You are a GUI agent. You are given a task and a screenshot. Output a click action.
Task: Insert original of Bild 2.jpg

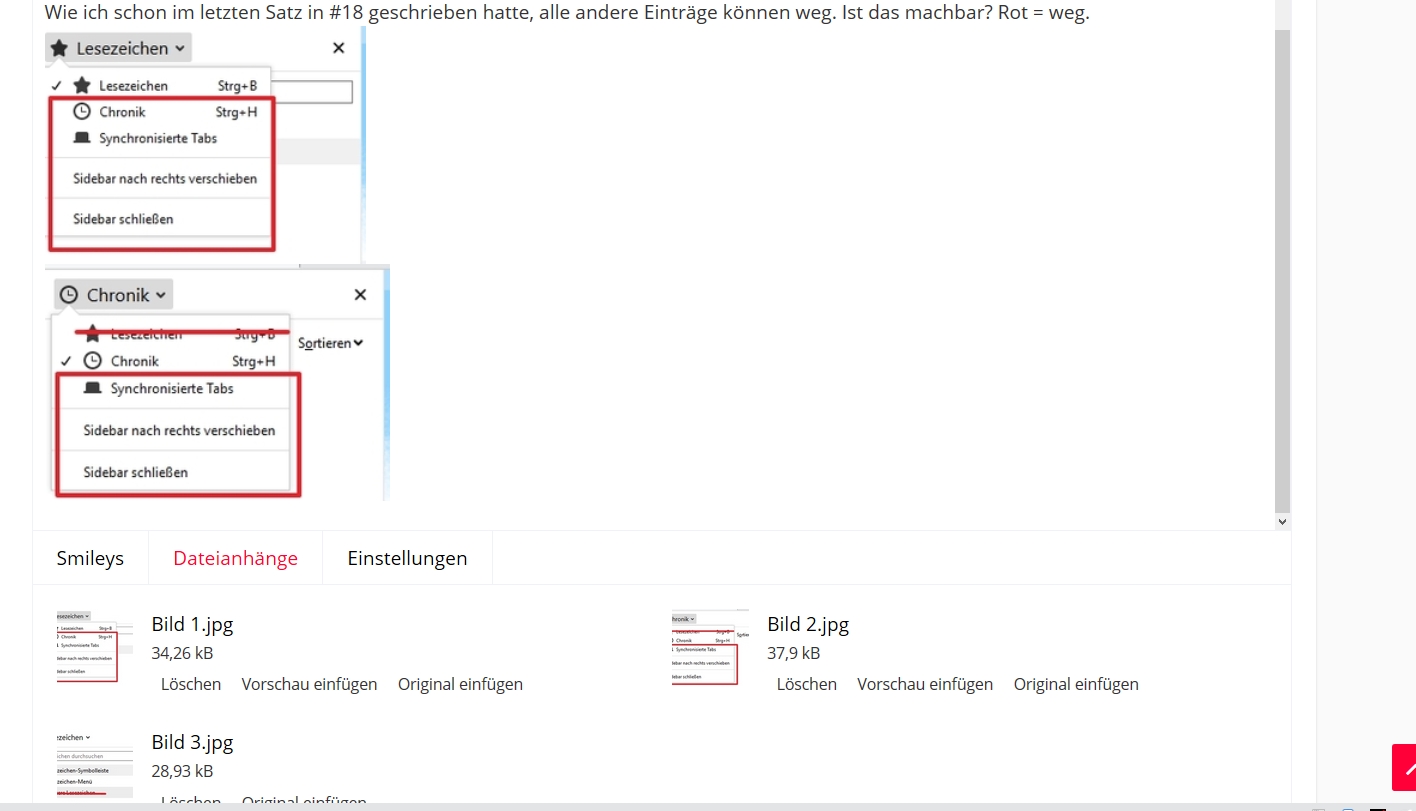point(1076,684)
